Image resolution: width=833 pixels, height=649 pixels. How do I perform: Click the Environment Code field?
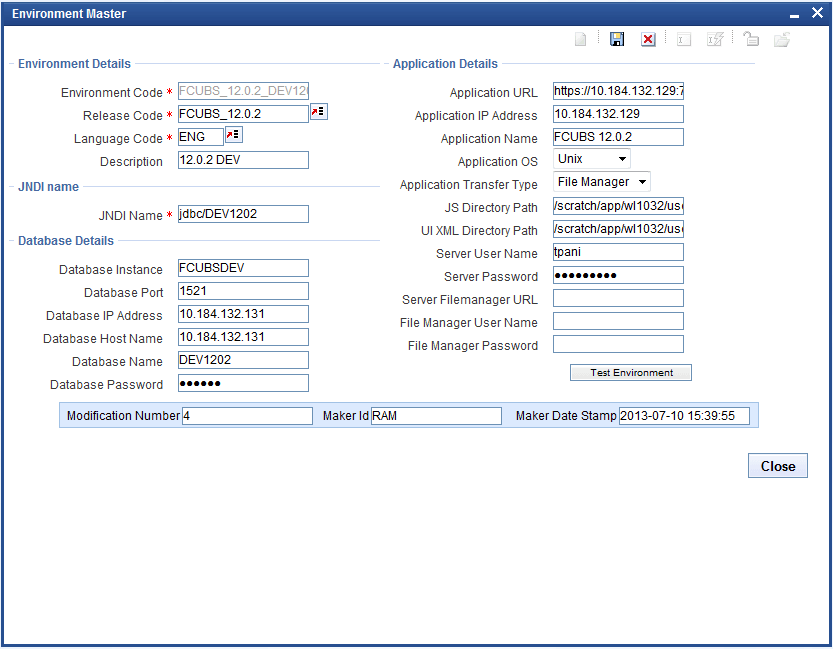(x=243, y=91)
